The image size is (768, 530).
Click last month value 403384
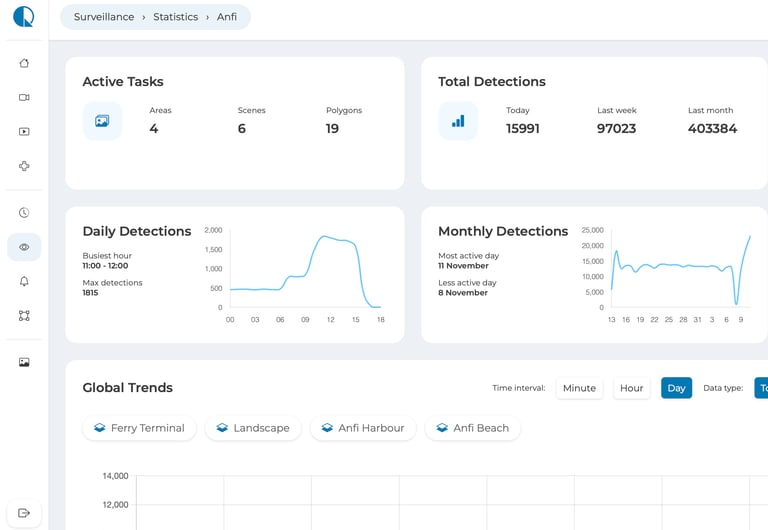712,129
